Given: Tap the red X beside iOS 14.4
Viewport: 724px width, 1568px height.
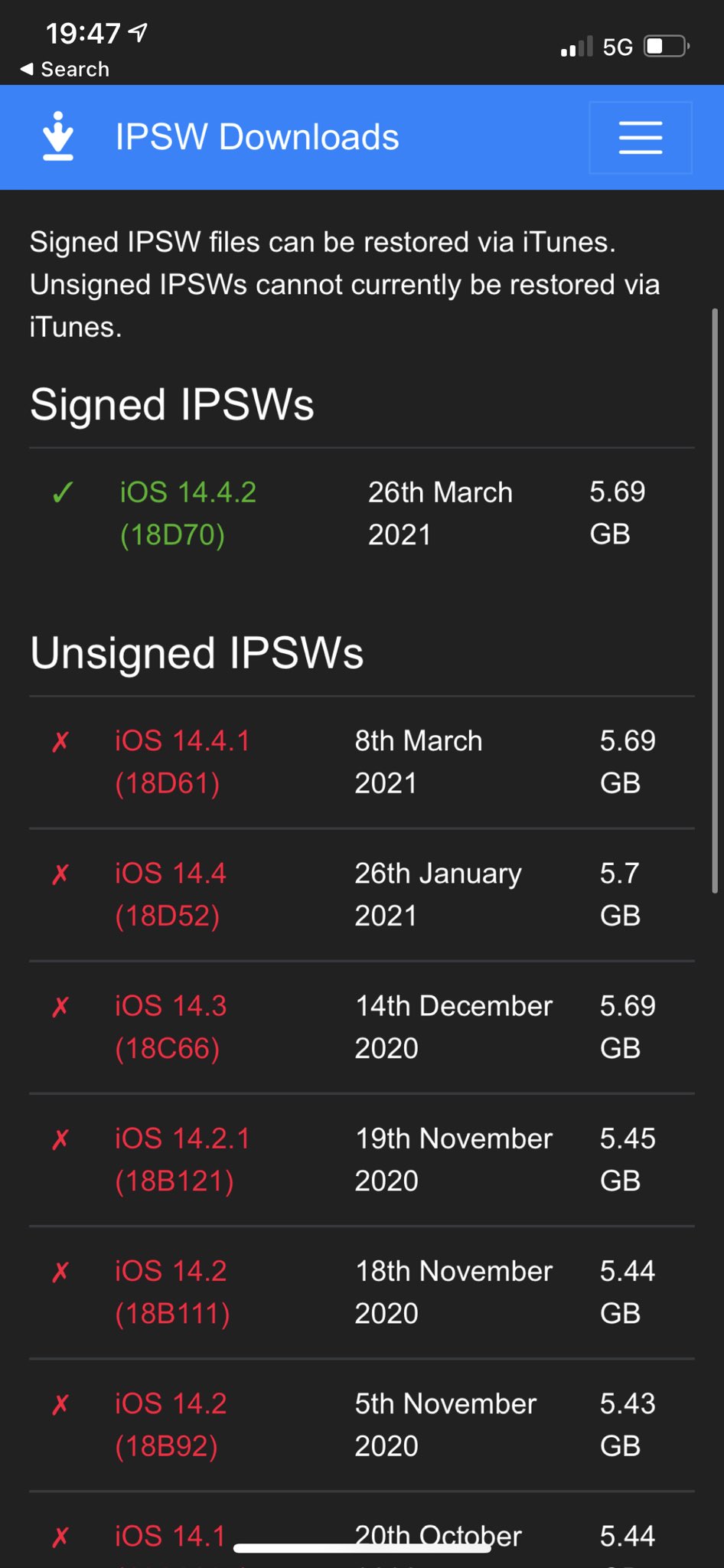Looking at the screenshot, I should pos(60,874).
